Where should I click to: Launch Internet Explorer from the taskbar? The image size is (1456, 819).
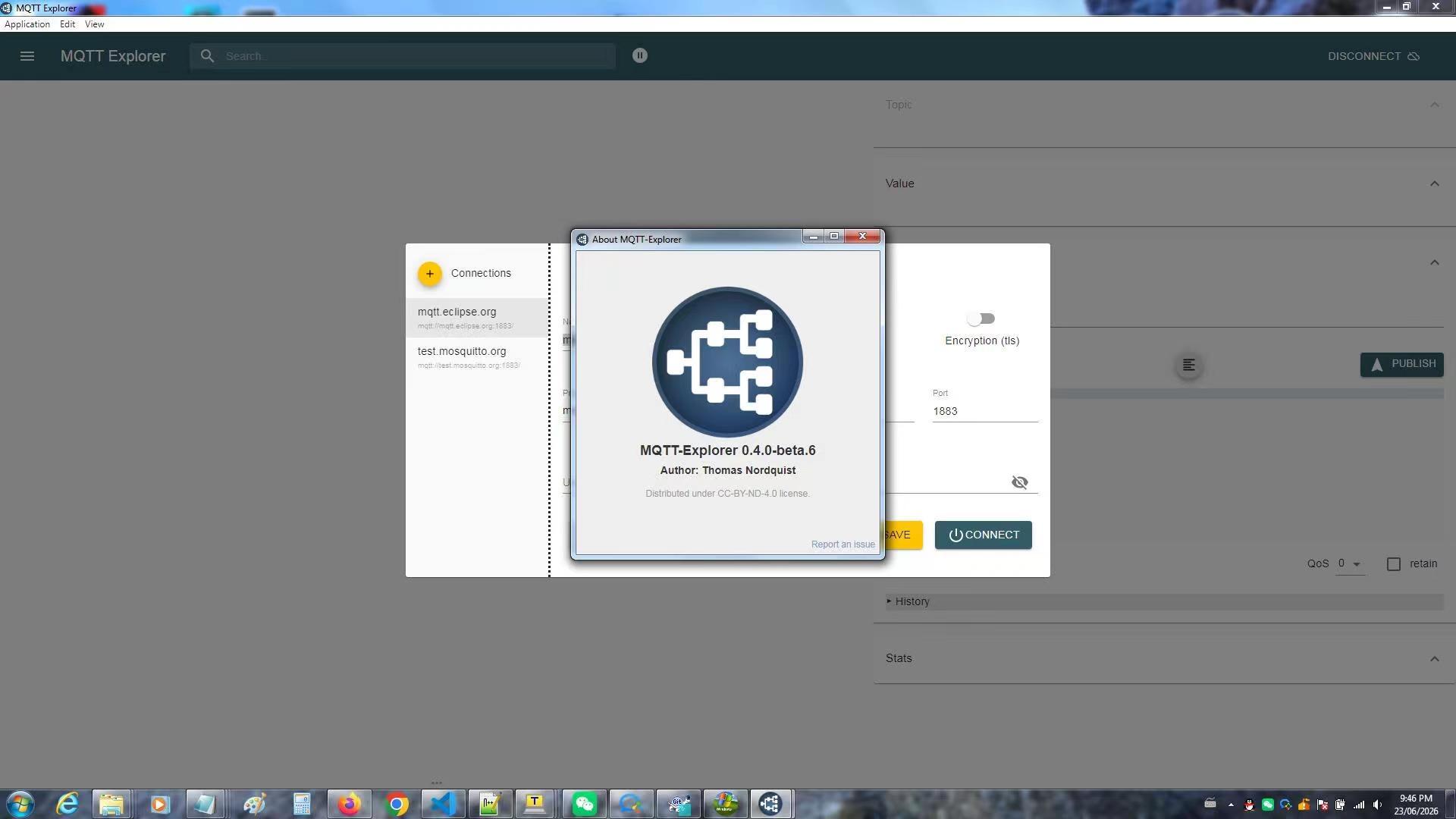click(x=67, y=804)
